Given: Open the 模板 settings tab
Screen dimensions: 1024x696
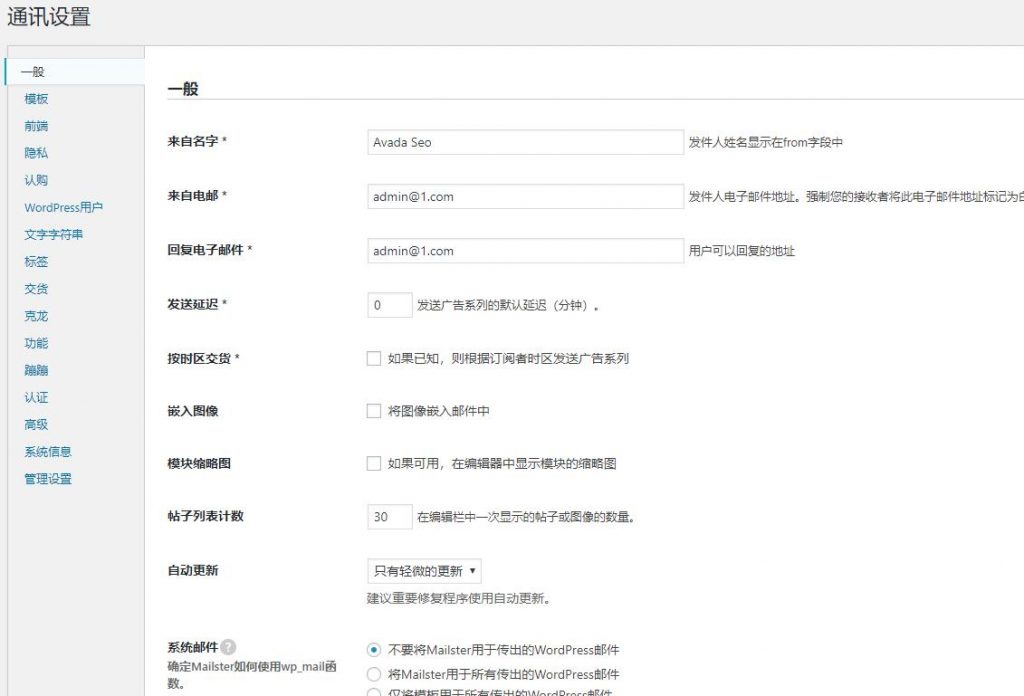Looking at the screenshot, I should tap(36, 99).
